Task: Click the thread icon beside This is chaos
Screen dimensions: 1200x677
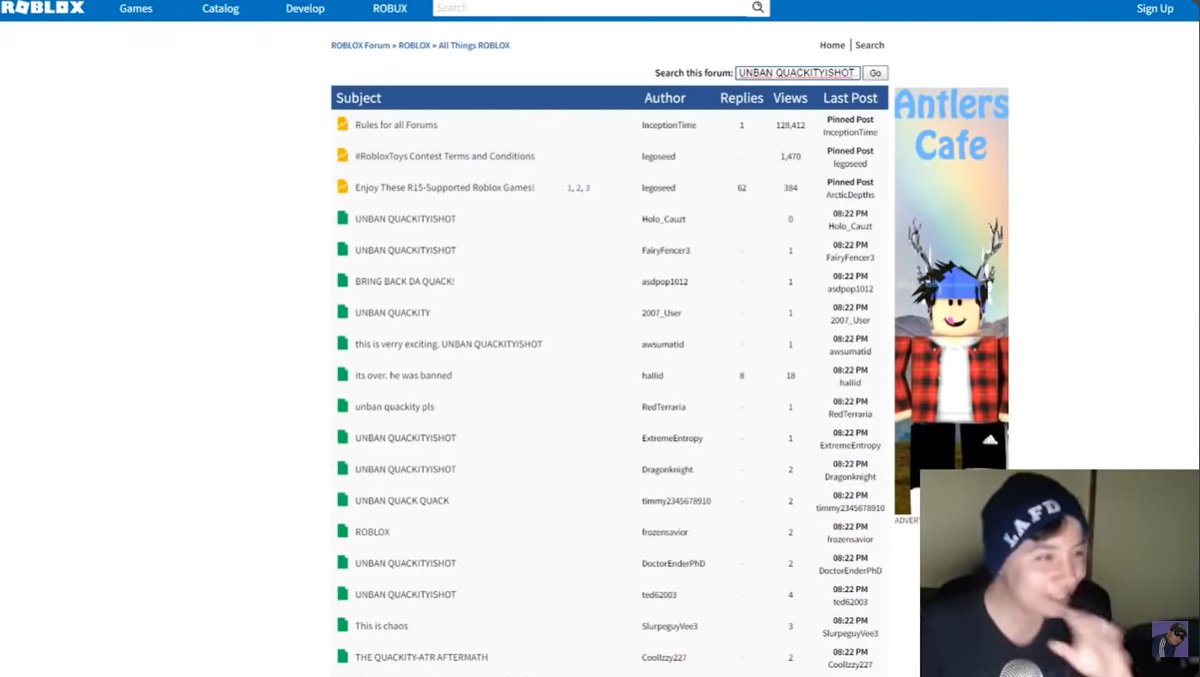Action: click(x=343, y=625)
